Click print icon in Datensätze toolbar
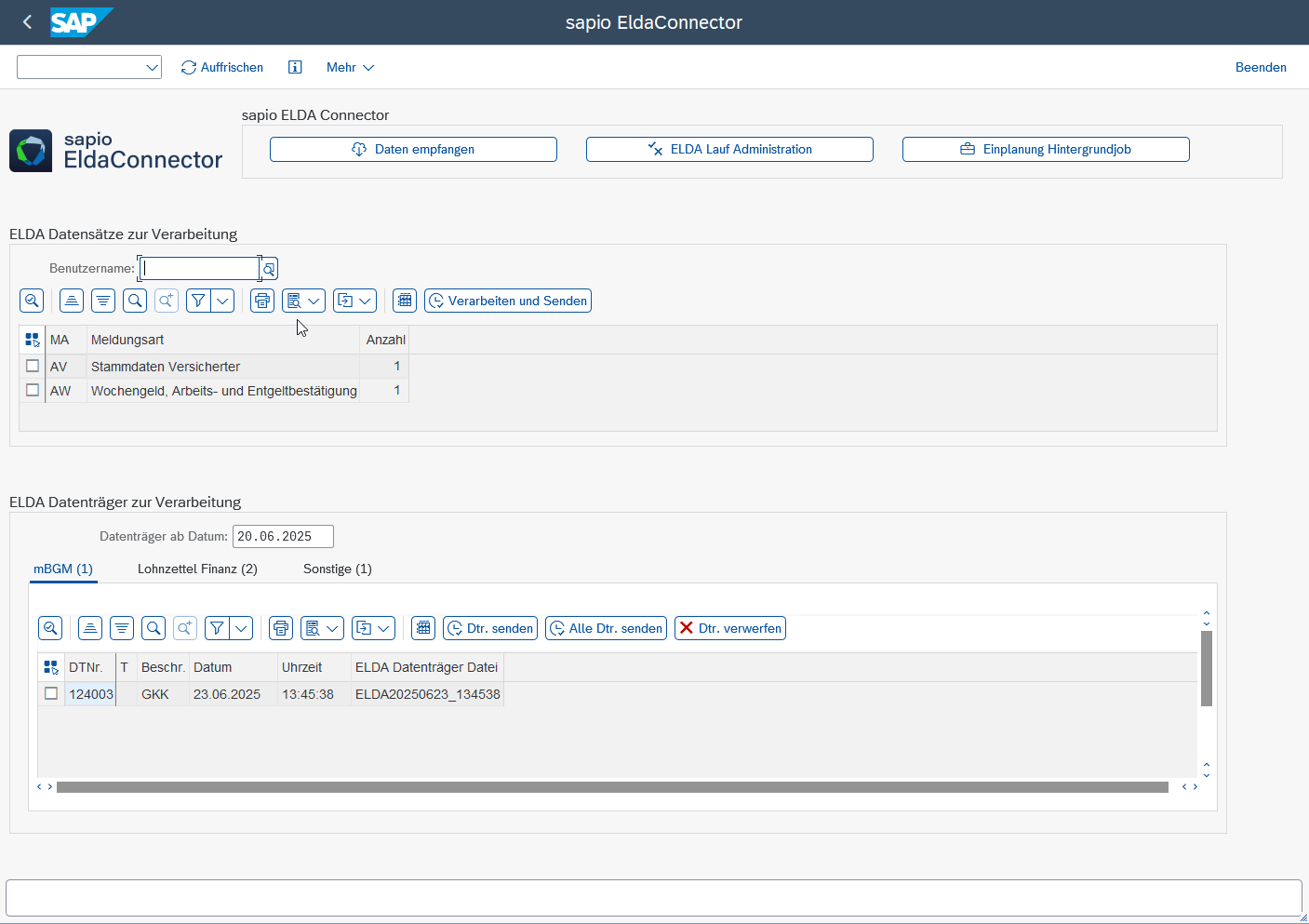This screenshot has height=924, width=1309. tap(262, 301)
